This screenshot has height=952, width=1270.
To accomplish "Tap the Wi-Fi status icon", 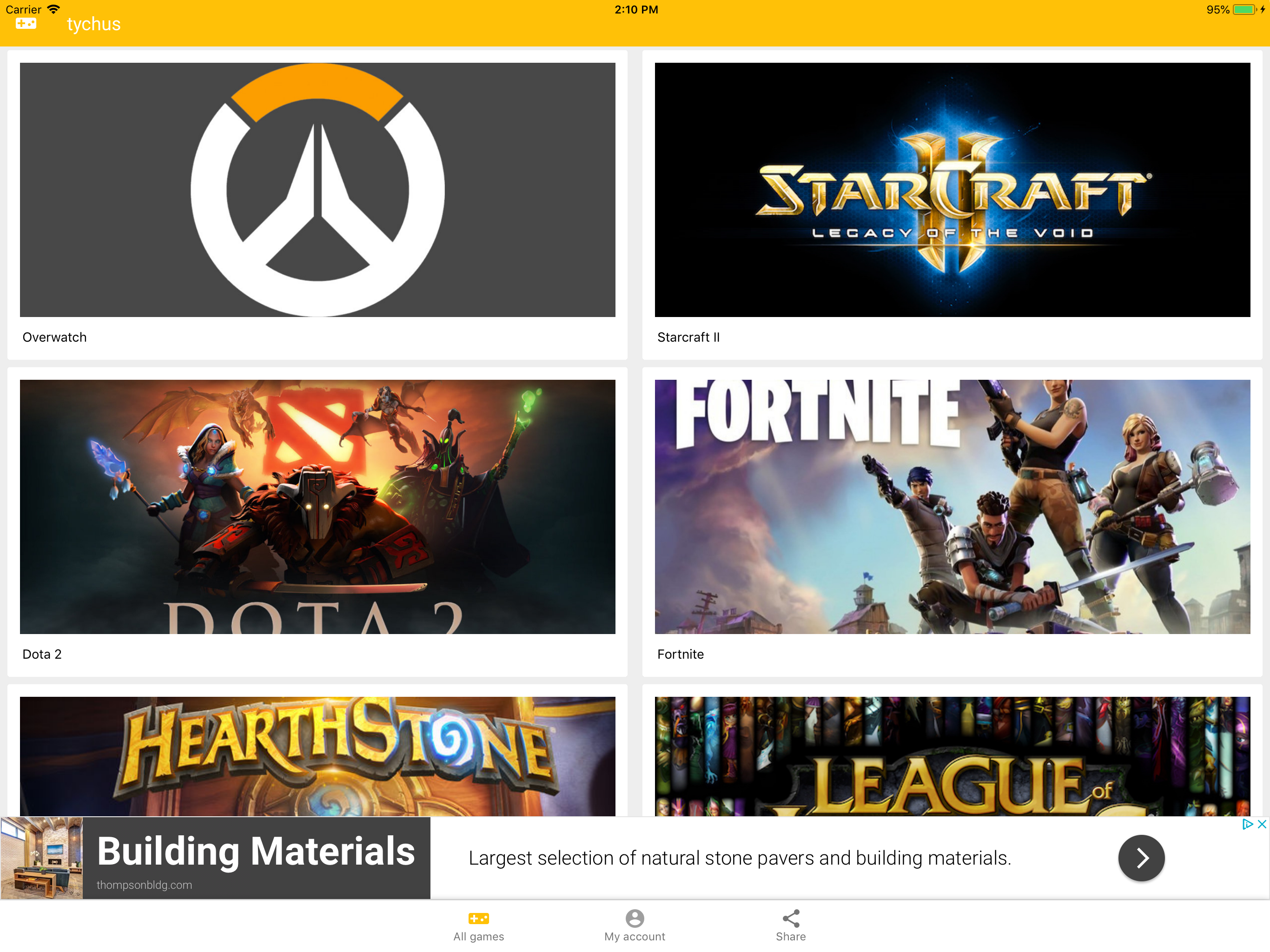I will [53, 9].
